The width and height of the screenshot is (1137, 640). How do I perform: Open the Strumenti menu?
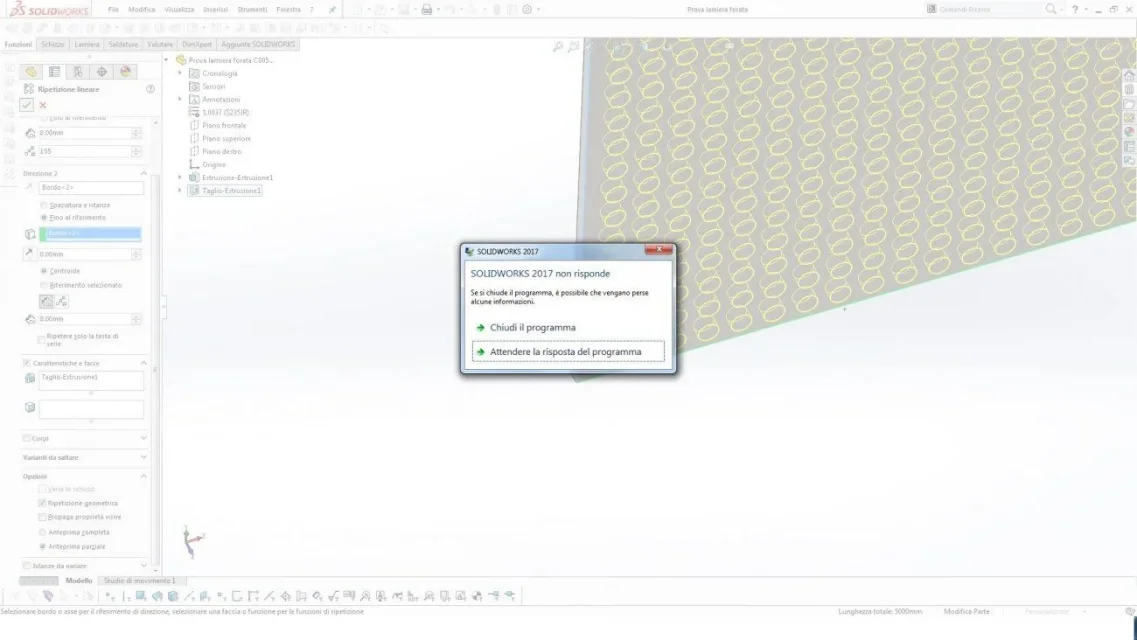point(252,9)
